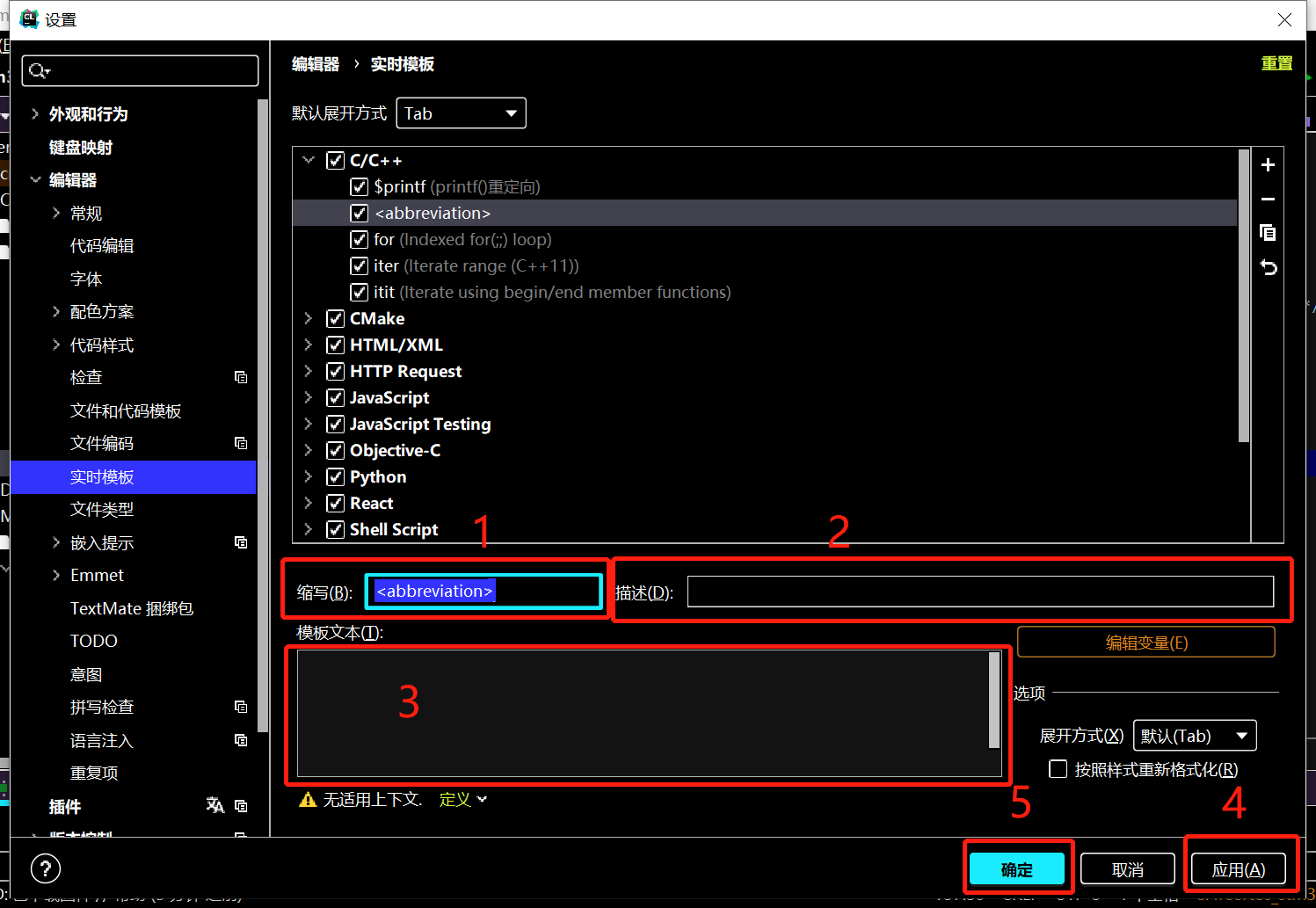Click the warning icon next to 无适用上下文

tap(308, 799)
